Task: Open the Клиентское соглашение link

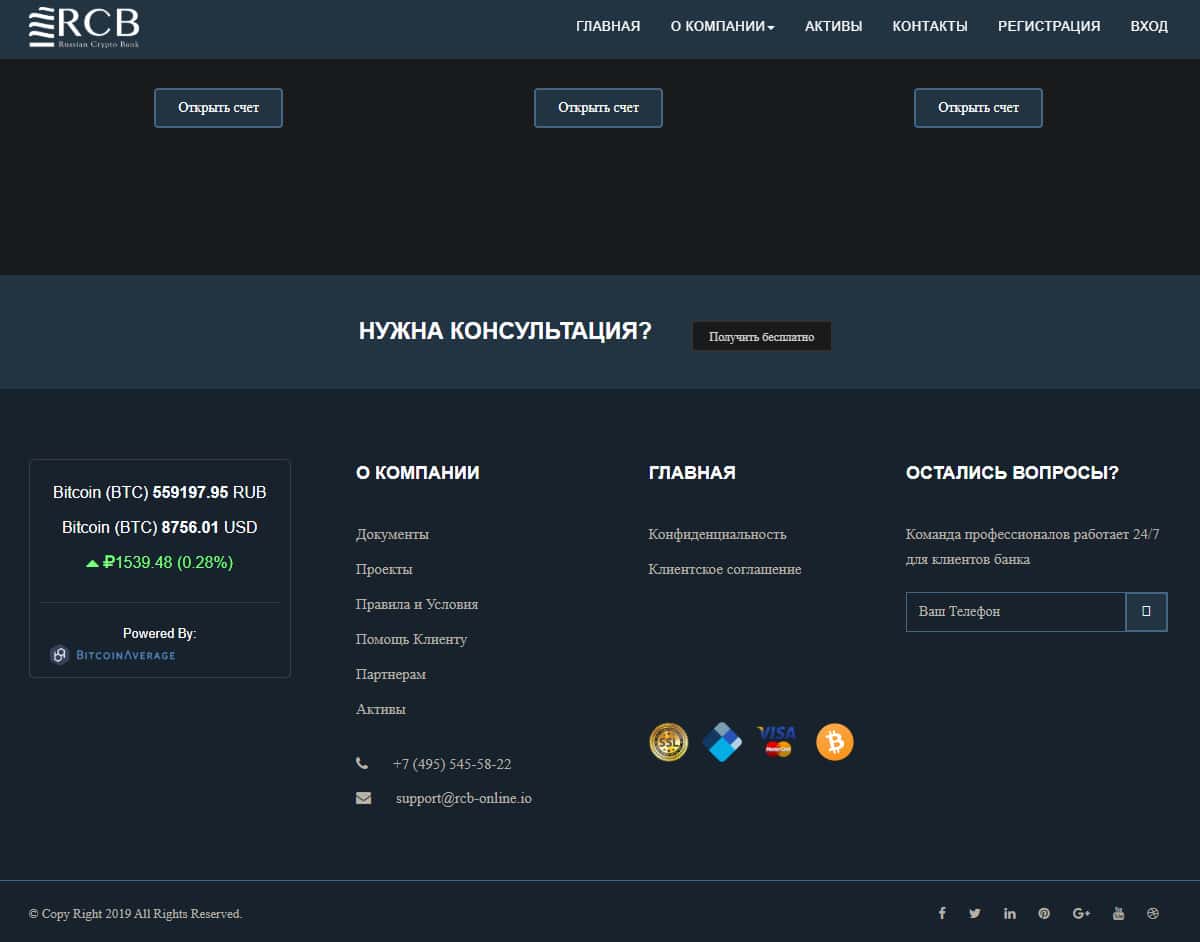Action: click(x=725, y=570)
